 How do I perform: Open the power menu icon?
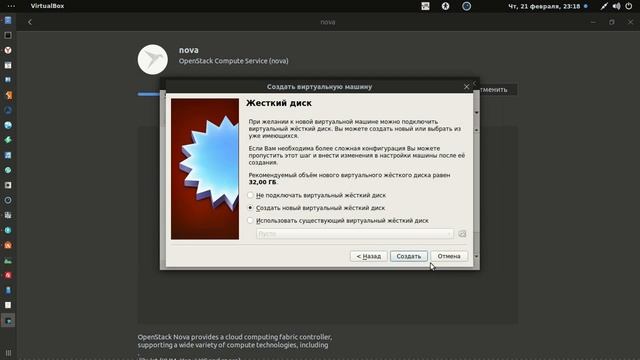pyautogui.click(x=629, y=6)
